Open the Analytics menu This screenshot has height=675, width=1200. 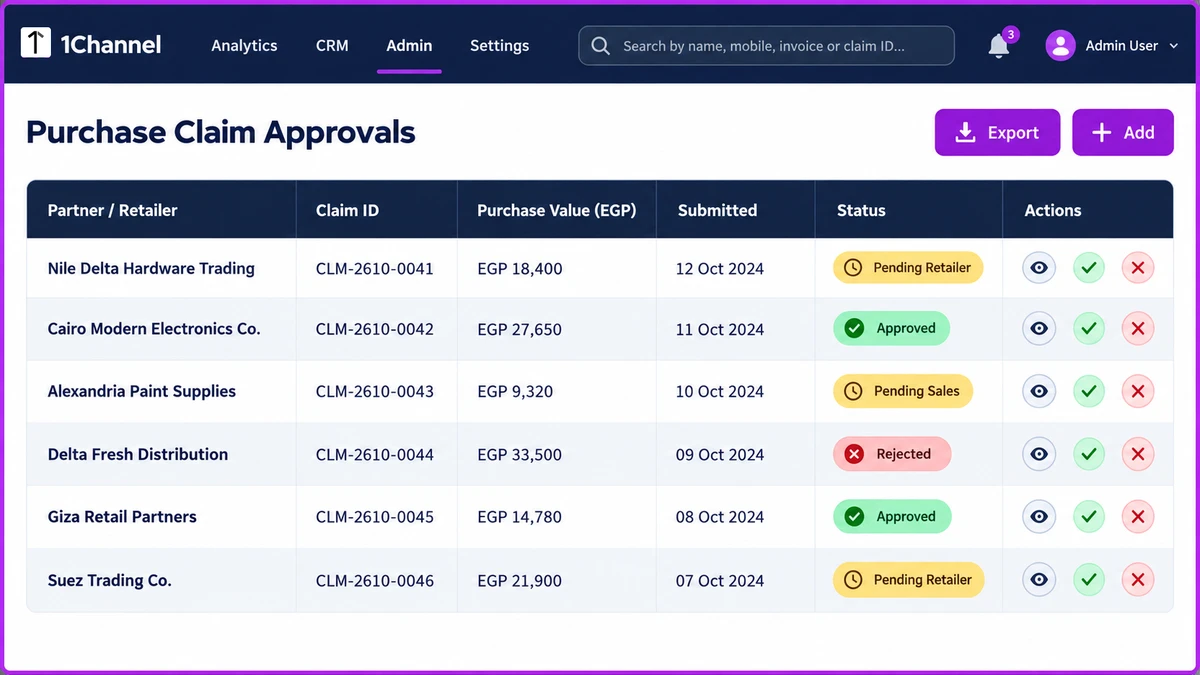pos(244,45)
